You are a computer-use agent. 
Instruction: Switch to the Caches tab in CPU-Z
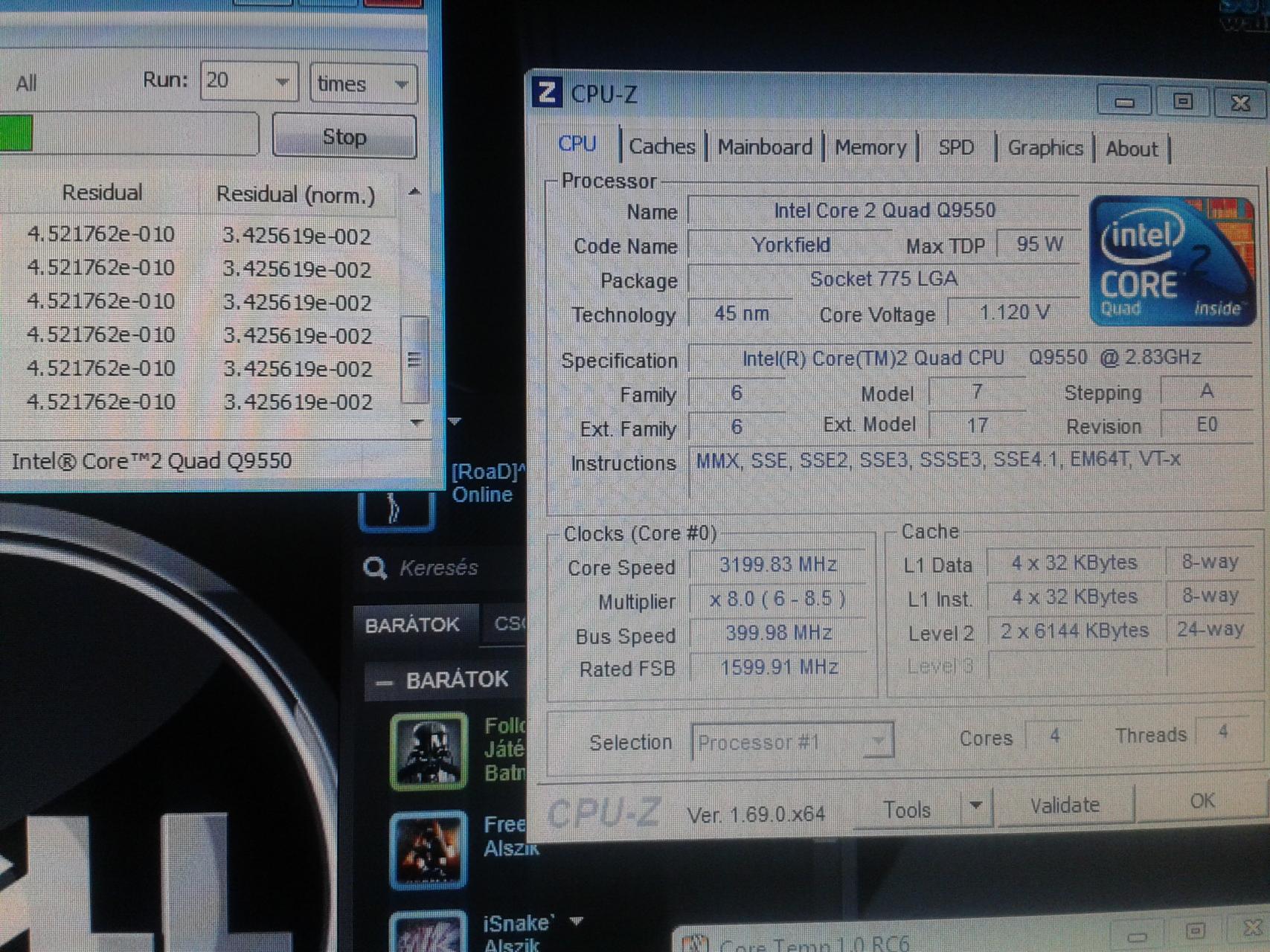click(661, 147)
